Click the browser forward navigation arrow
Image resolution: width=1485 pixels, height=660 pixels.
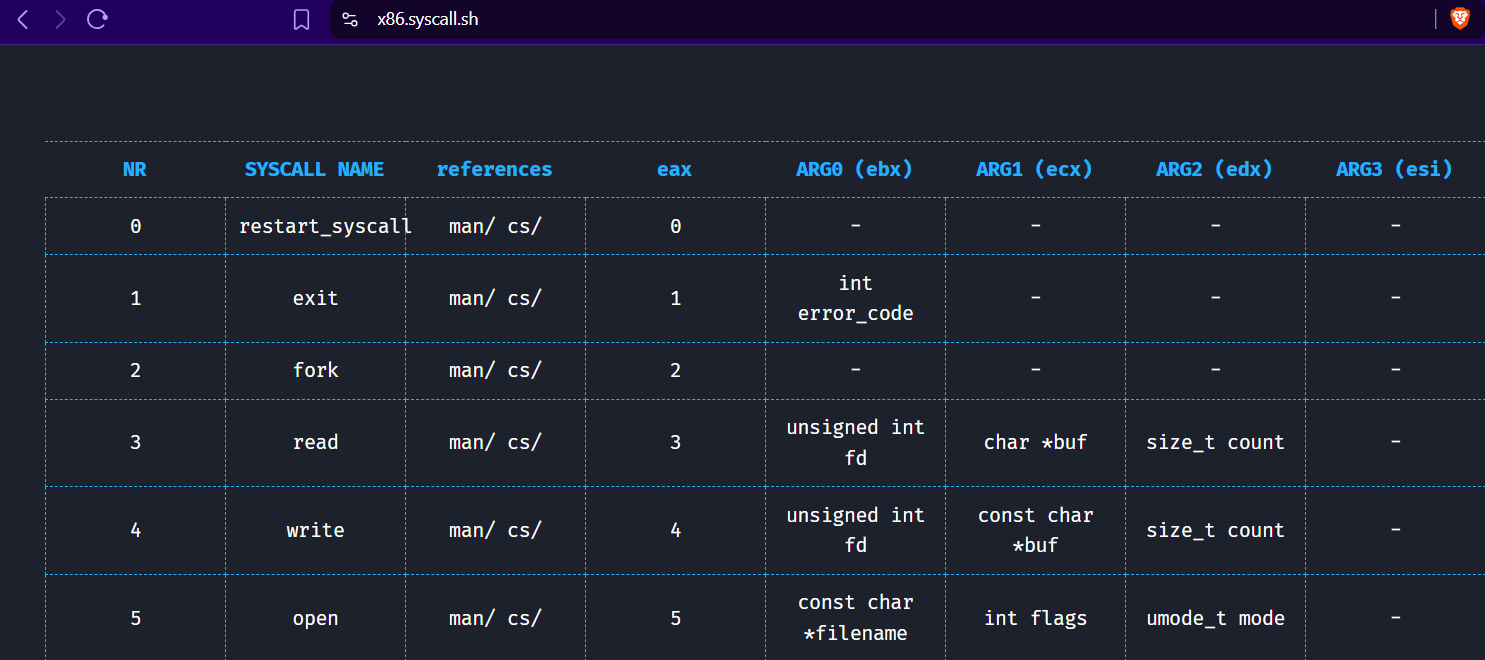(x=60, y=18)
